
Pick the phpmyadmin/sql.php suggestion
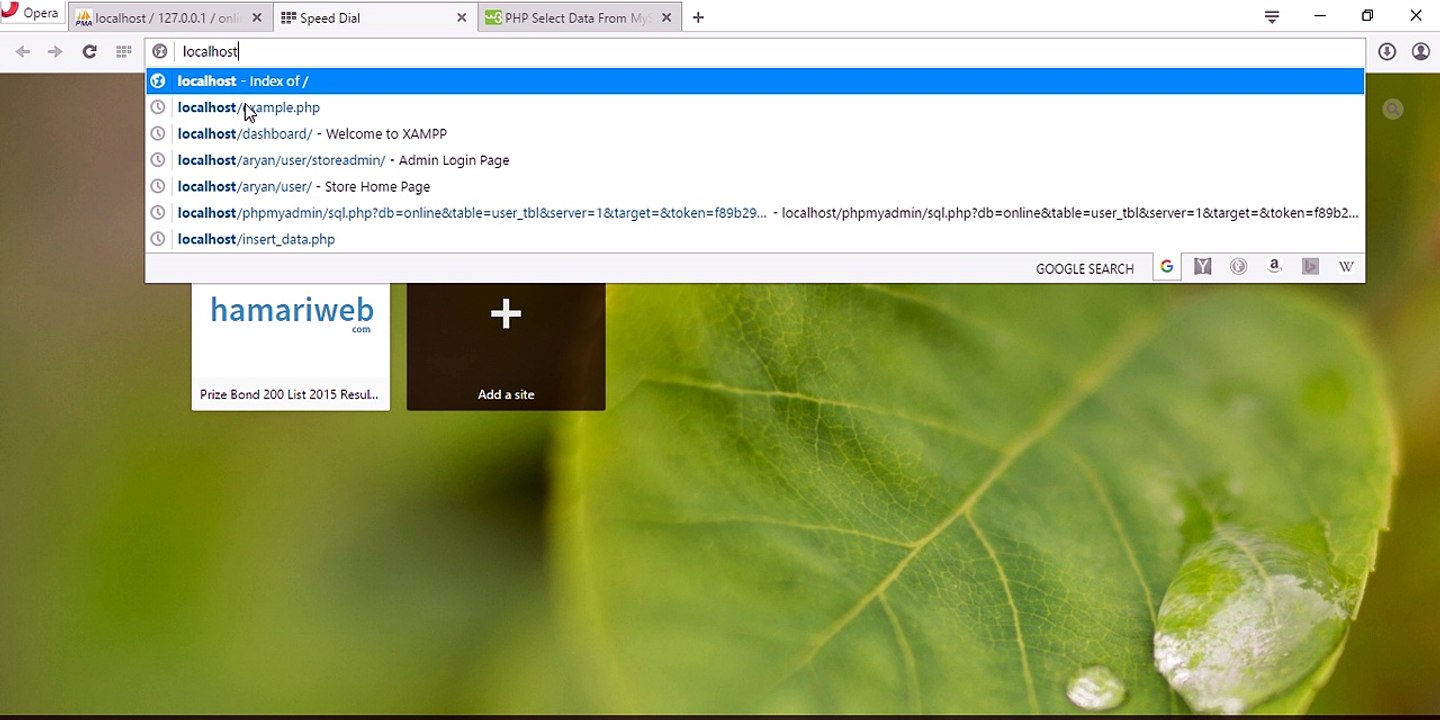coord(755,213)
